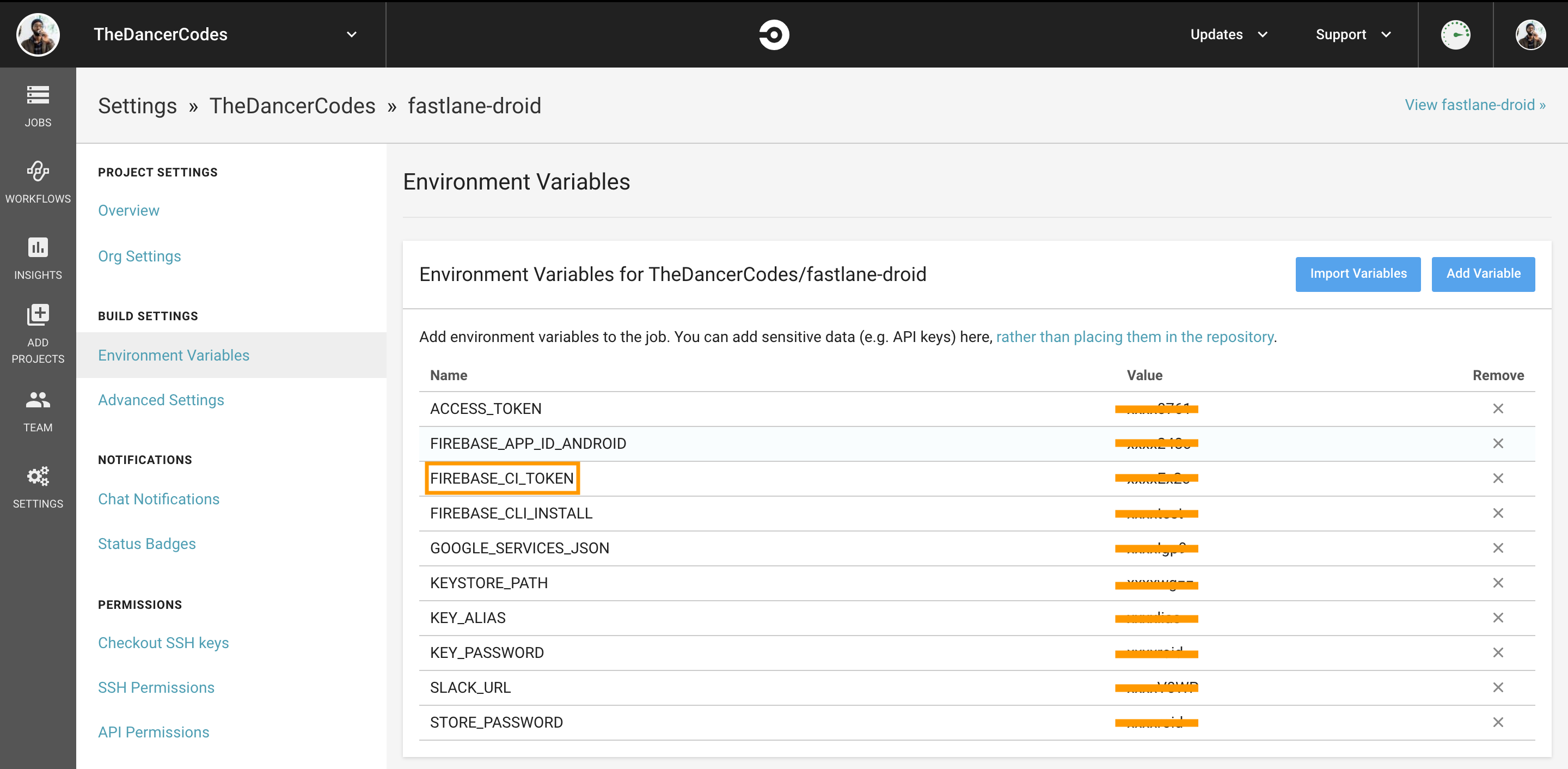
Task: Click the Settings gears icon
Action: tap(38, 476)
